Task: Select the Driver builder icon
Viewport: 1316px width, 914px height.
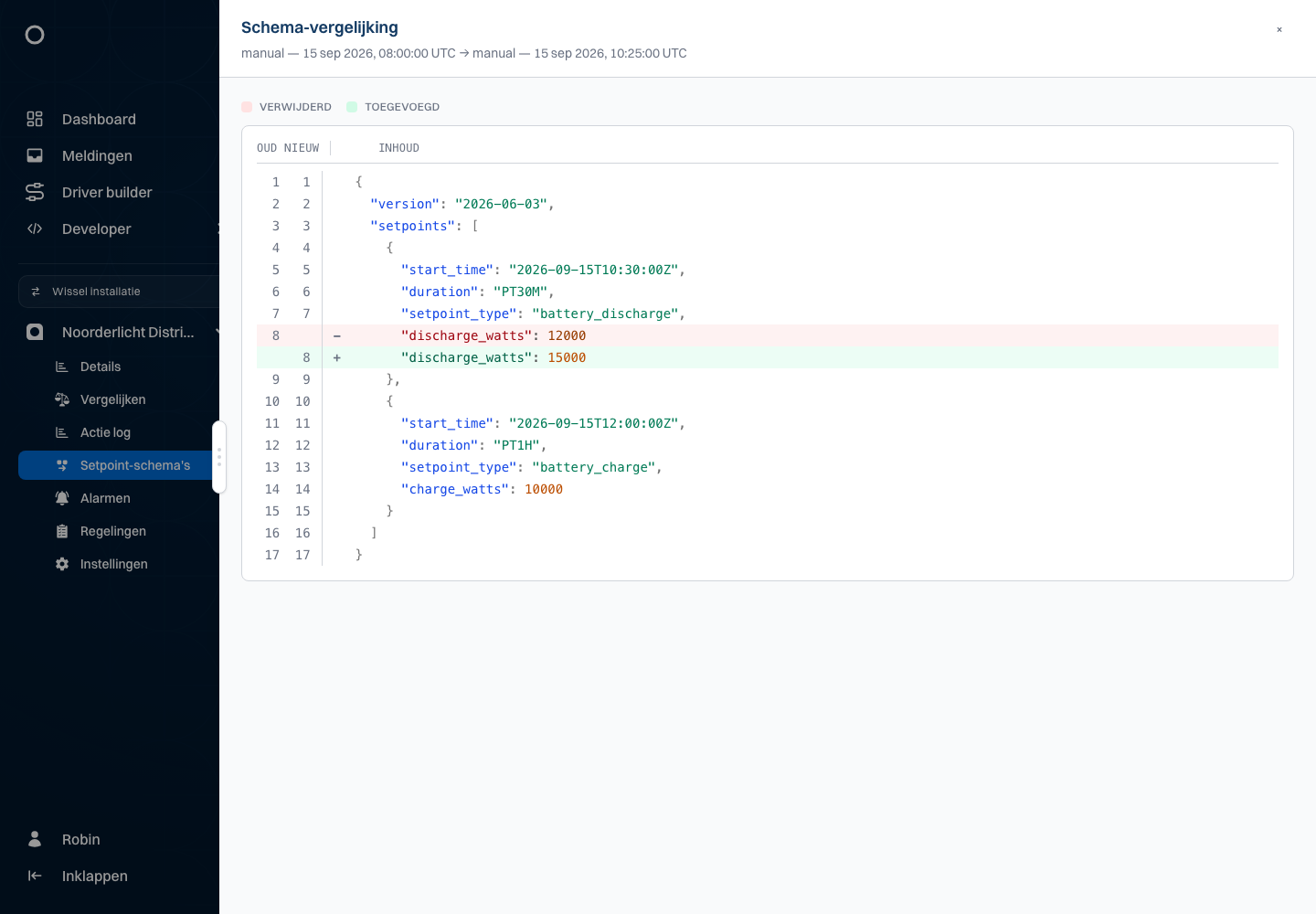Action: tap(35, 192)
